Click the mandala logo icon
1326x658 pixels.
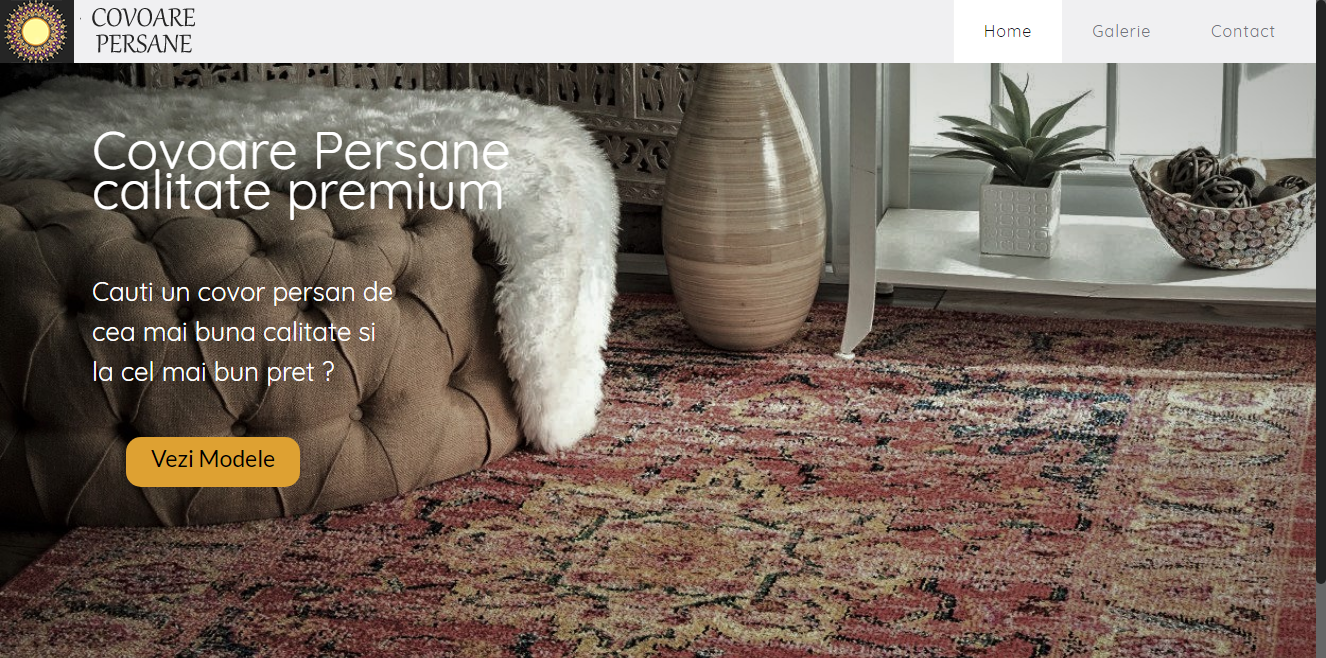36,31
